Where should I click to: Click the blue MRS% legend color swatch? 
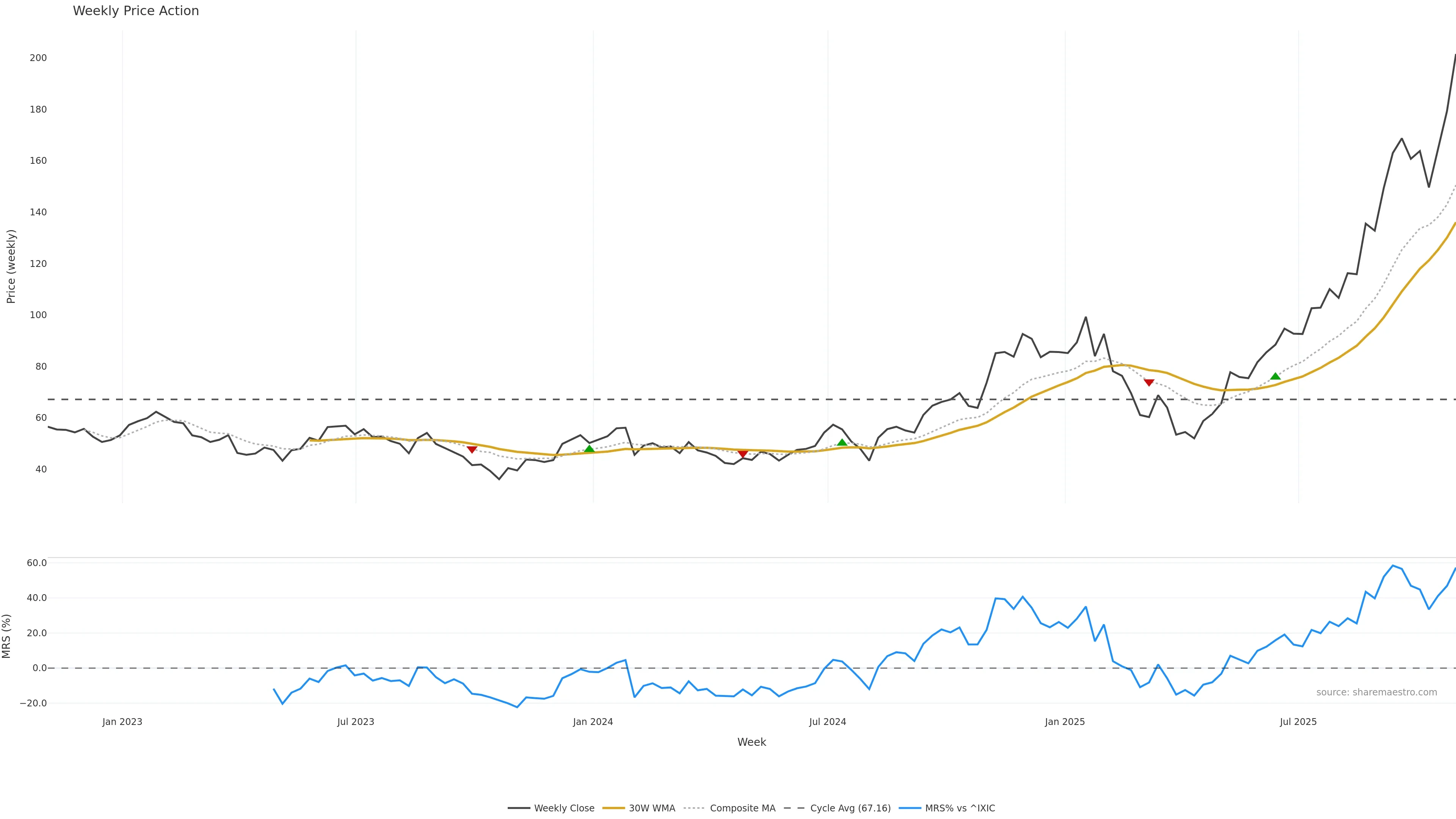(910, 808)
